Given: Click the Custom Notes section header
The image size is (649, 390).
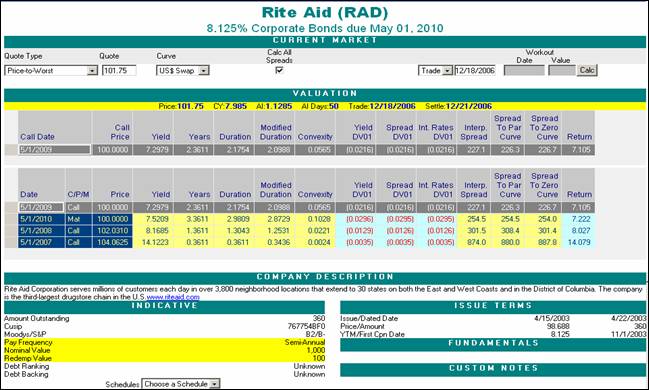Looking at the screenshot, I should [493, 368].
